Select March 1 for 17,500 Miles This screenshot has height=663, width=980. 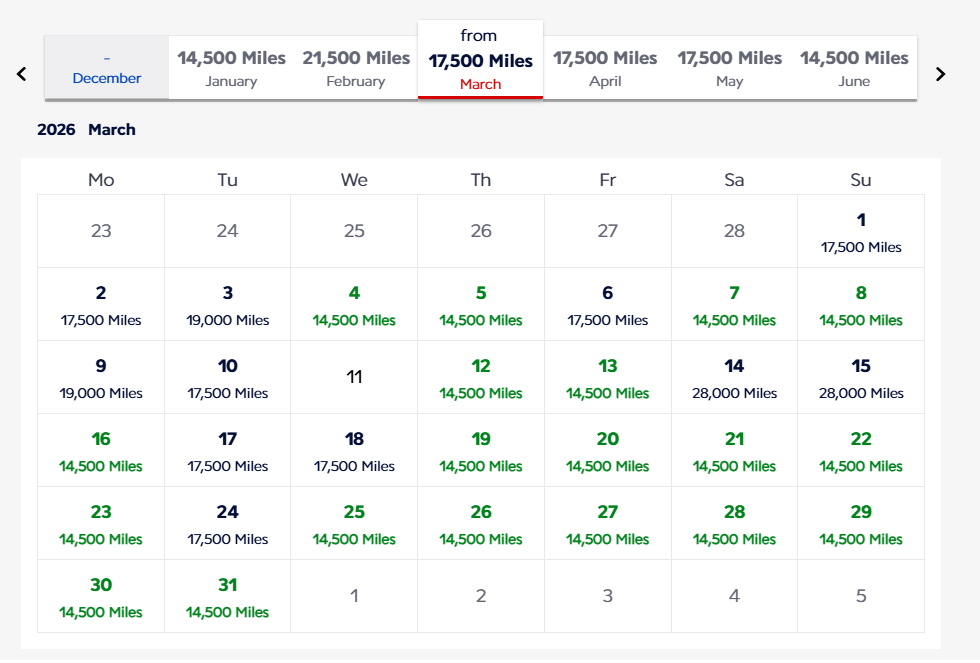[860, 232]
